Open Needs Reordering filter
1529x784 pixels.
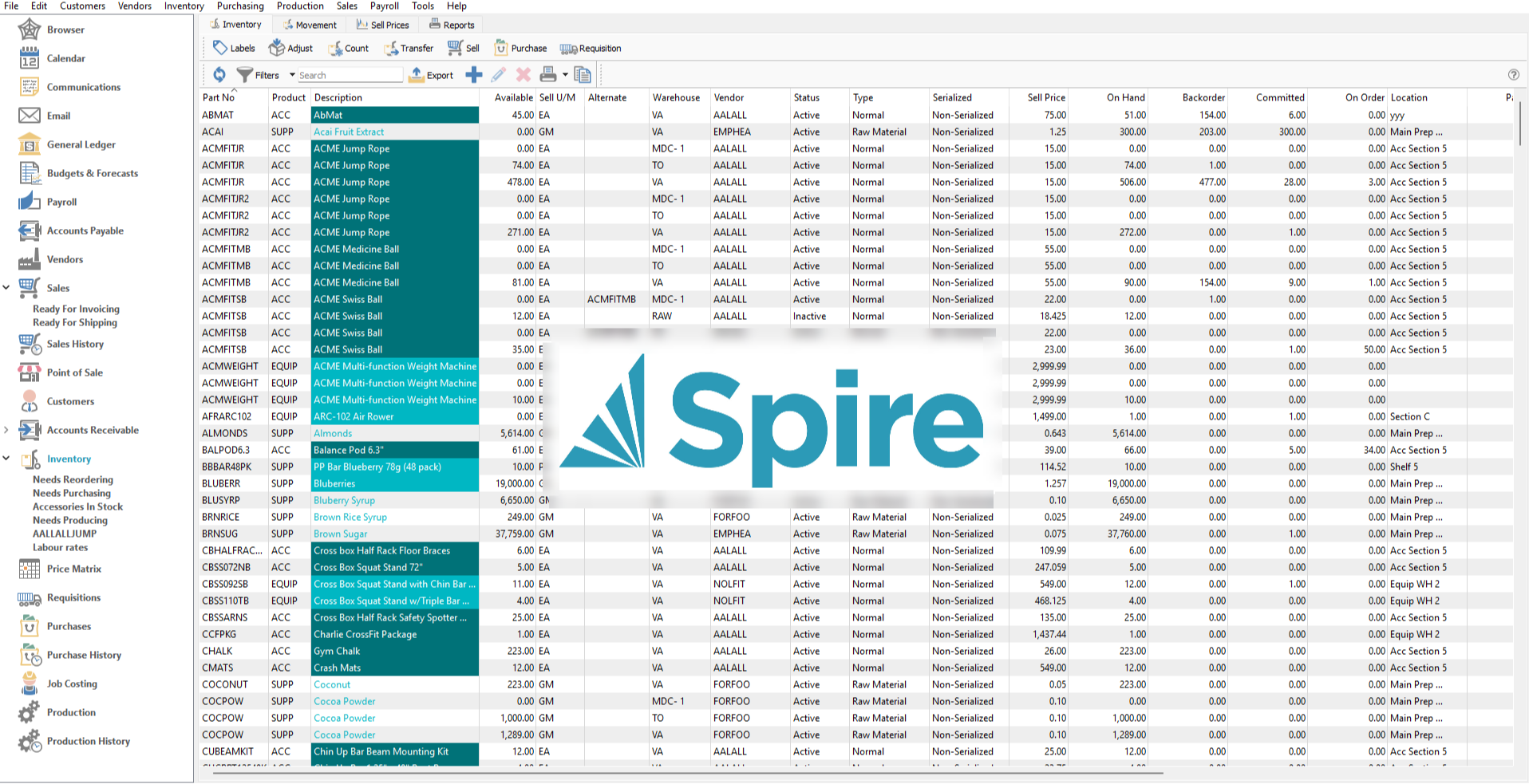tap(73, 479)
